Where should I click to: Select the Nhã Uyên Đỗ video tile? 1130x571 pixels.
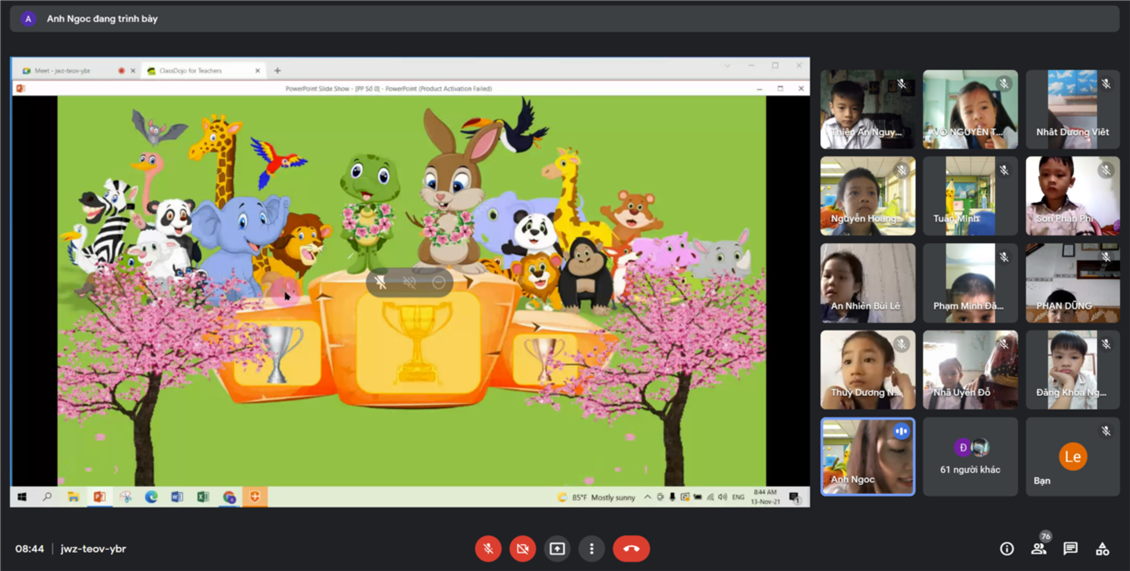point(971,370)
